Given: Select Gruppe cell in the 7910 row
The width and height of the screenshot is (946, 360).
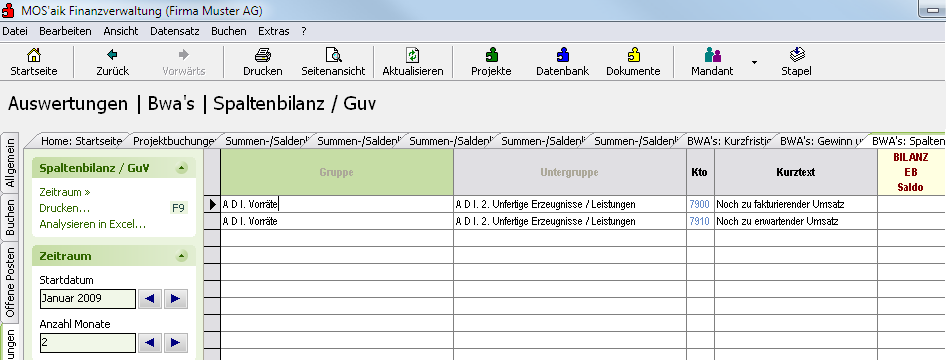Looking at the screenshot, I should pyautogui.click(x=337, y=221).
